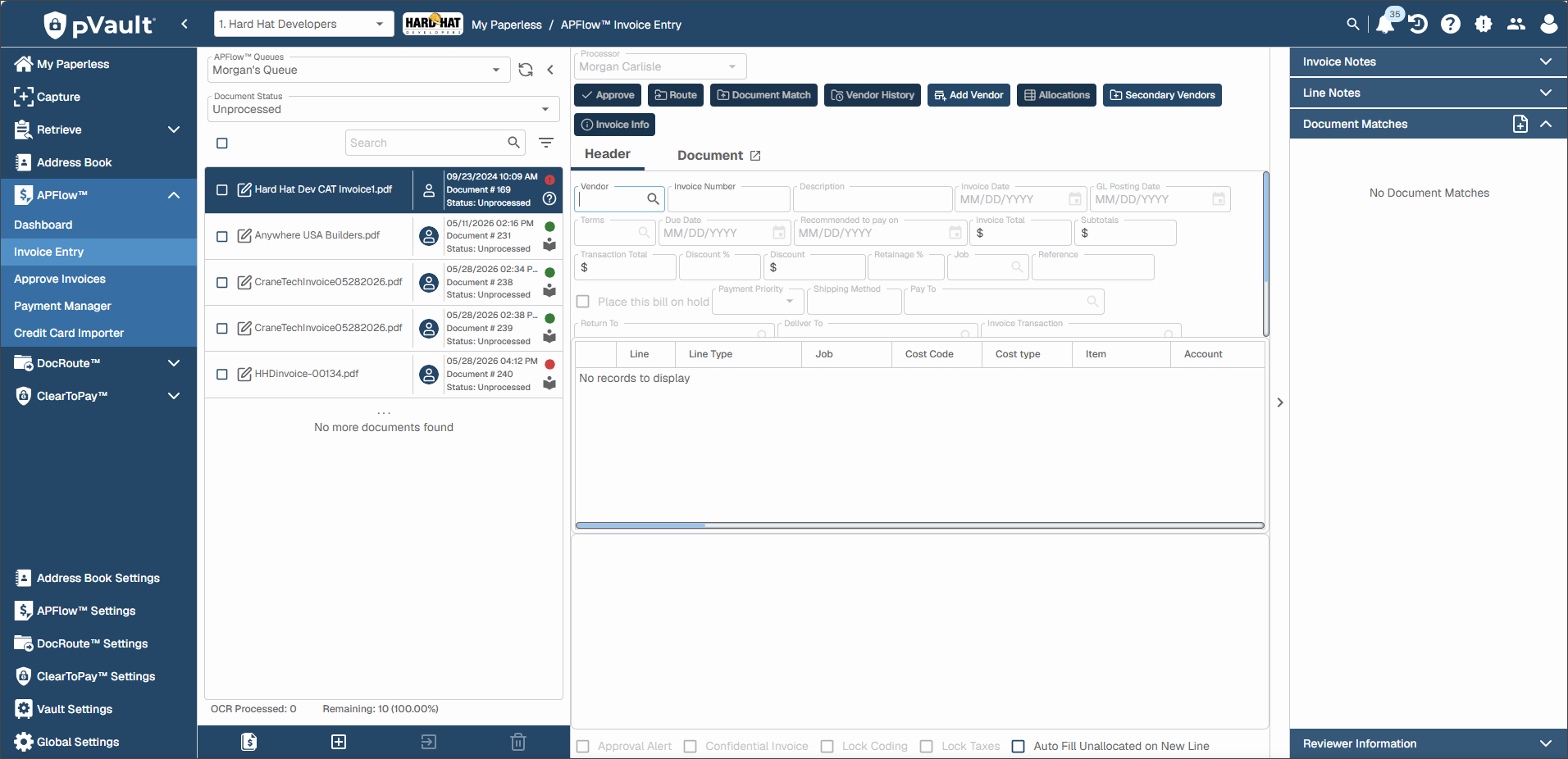Go to Dashboard in APFlow menu
The height and width of the screenshot is (759, 1568).
click(x=98, y=225)
